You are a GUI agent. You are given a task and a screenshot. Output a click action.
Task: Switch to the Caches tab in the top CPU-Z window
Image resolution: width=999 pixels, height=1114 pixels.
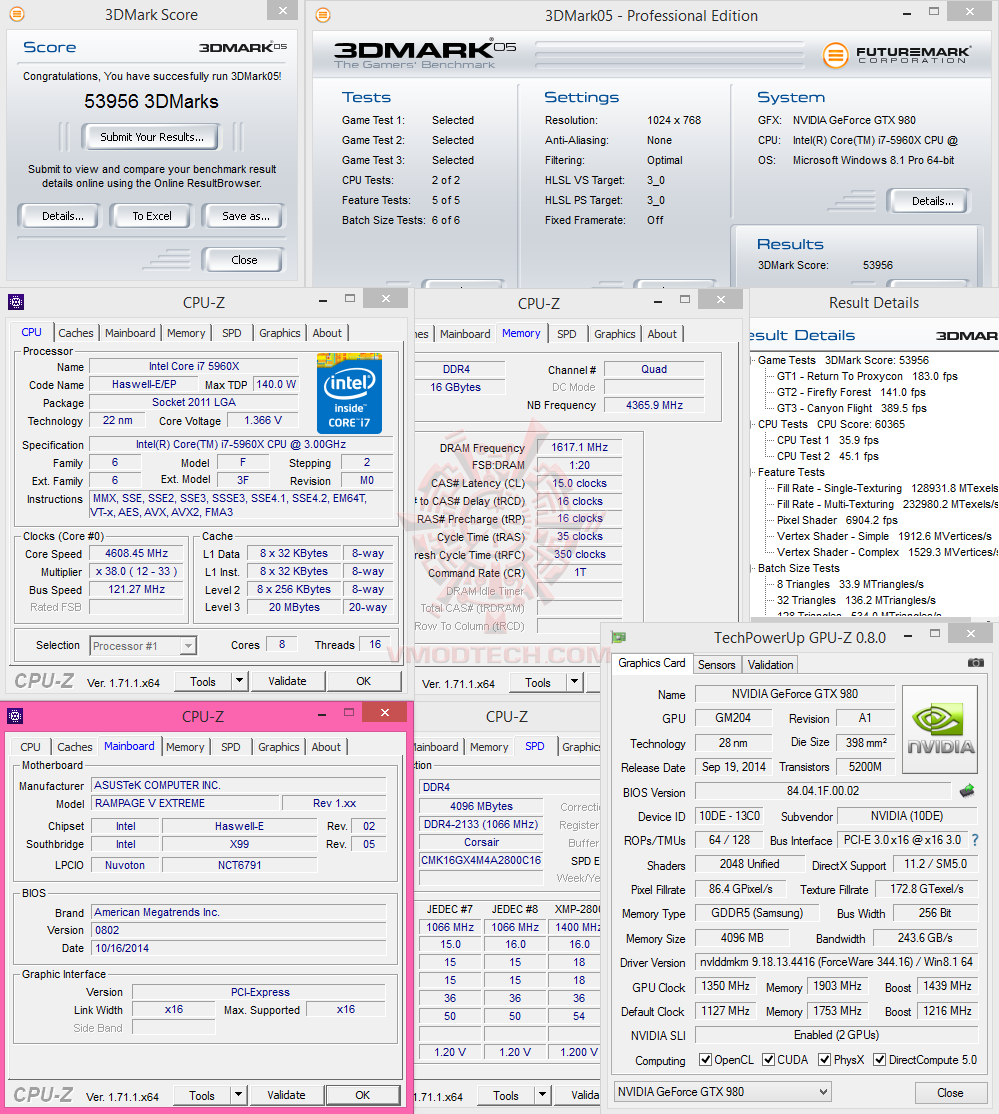point(76,332)
